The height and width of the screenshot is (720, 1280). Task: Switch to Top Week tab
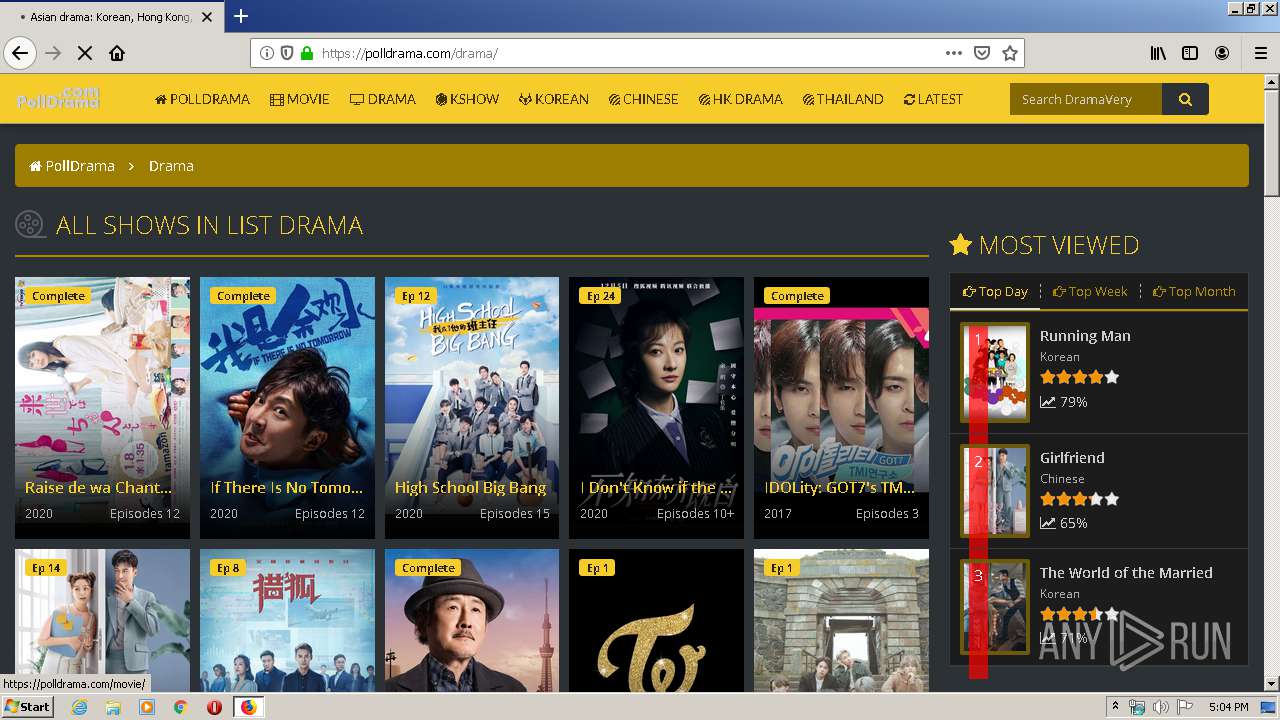point(1090,291)
